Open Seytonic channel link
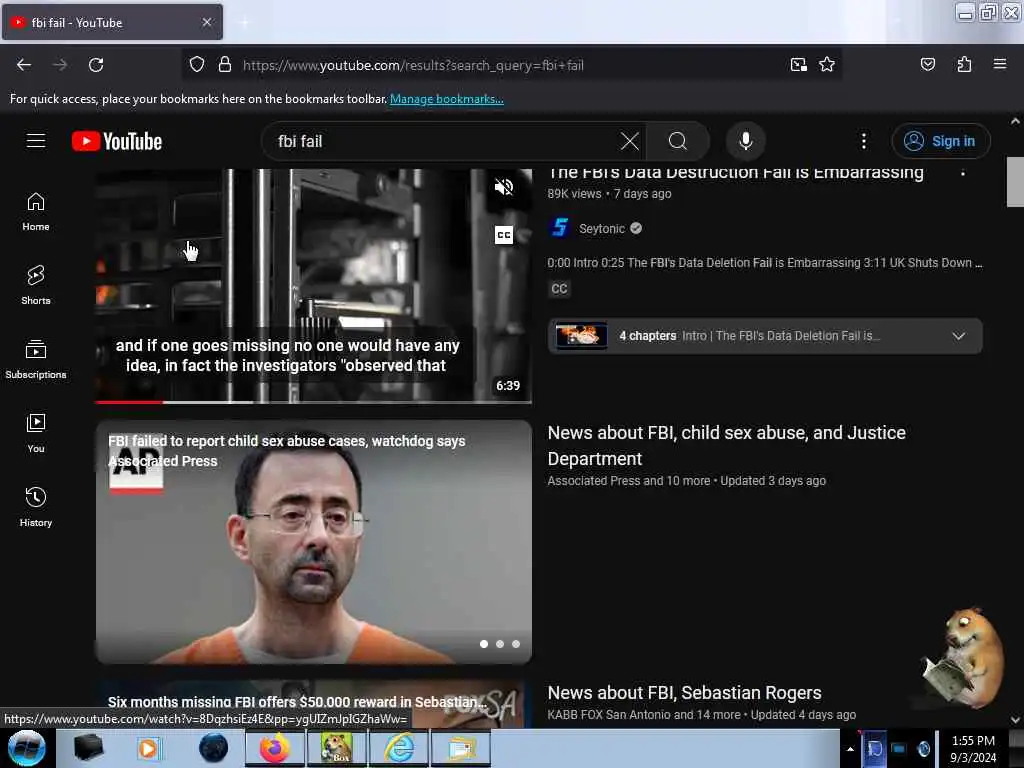Image resolution: width=1024 pixels, height=768 pixels. click(x=601, y=229)
